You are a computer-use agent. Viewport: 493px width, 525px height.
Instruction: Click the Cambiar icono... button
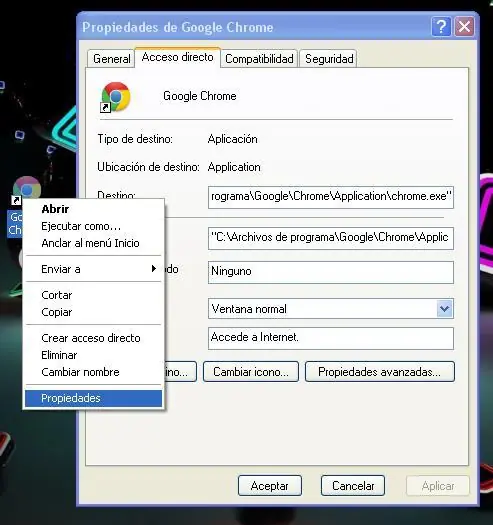251,372
